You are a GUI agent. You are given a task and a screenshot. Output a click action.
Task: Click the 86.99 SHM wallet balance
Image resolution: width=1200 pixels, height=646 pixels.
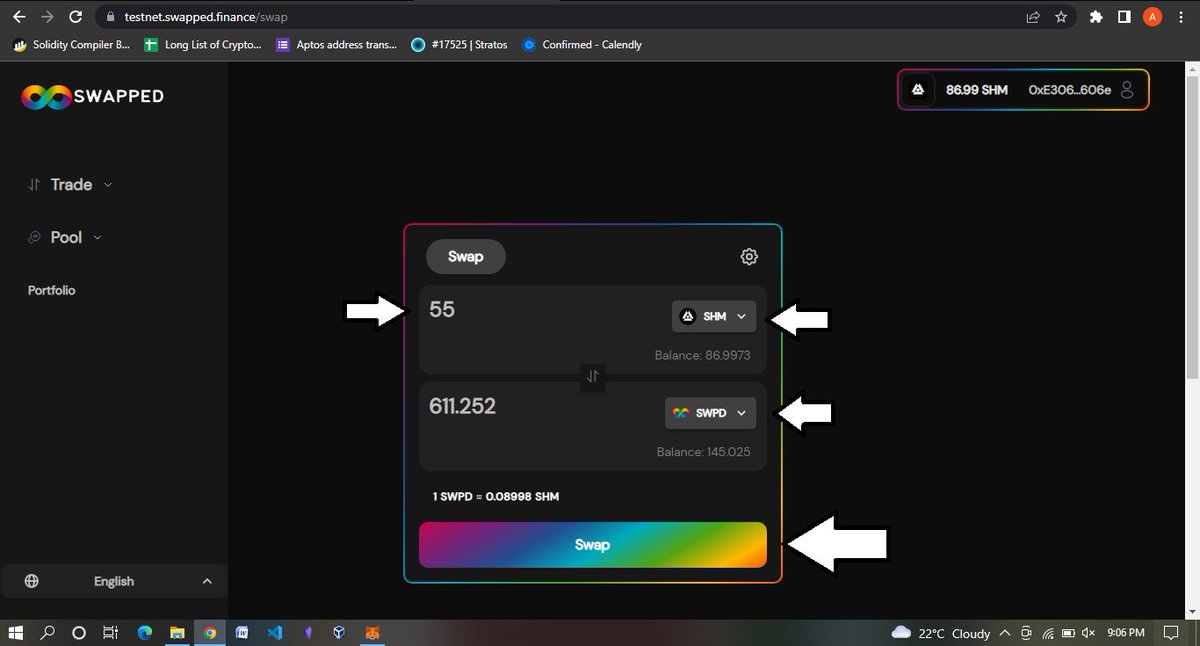pos(976,90)
